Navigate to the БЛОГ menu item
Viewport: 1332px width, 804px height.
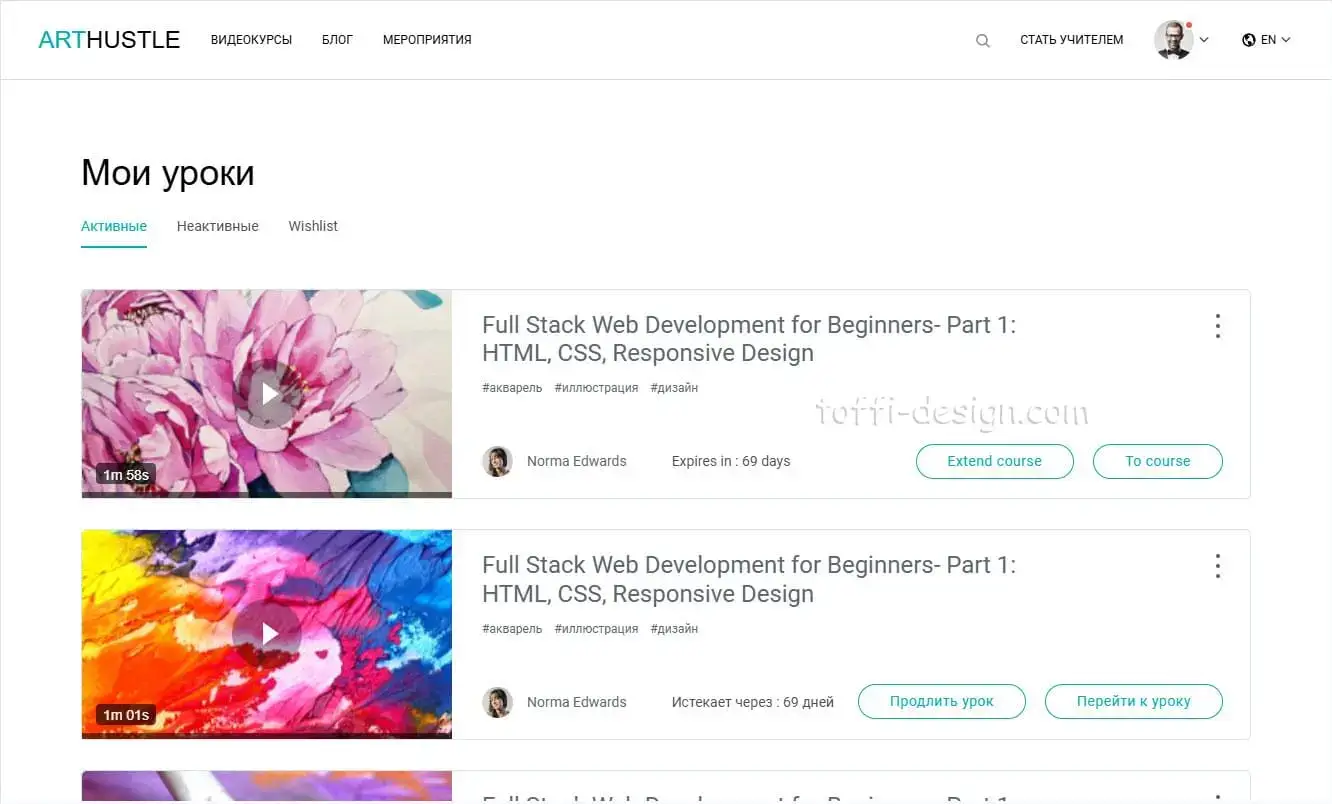coord(337,40)
